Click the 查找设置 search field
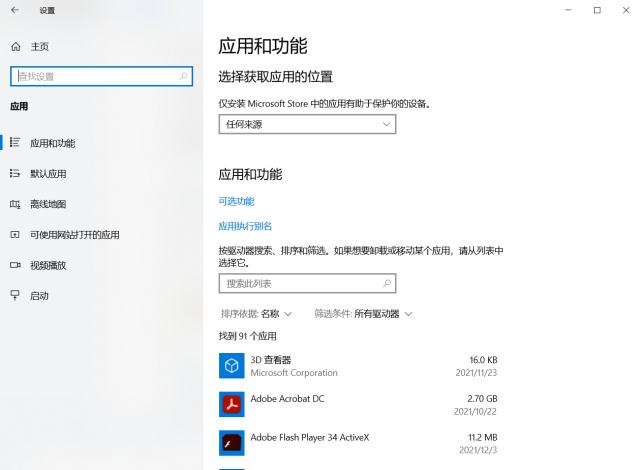 pos(95,76)
